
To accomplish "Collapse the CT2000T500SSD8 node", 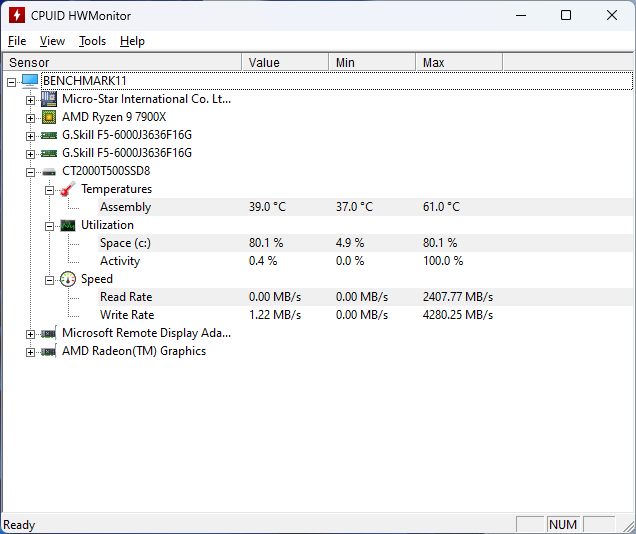I will coord(30,172).
